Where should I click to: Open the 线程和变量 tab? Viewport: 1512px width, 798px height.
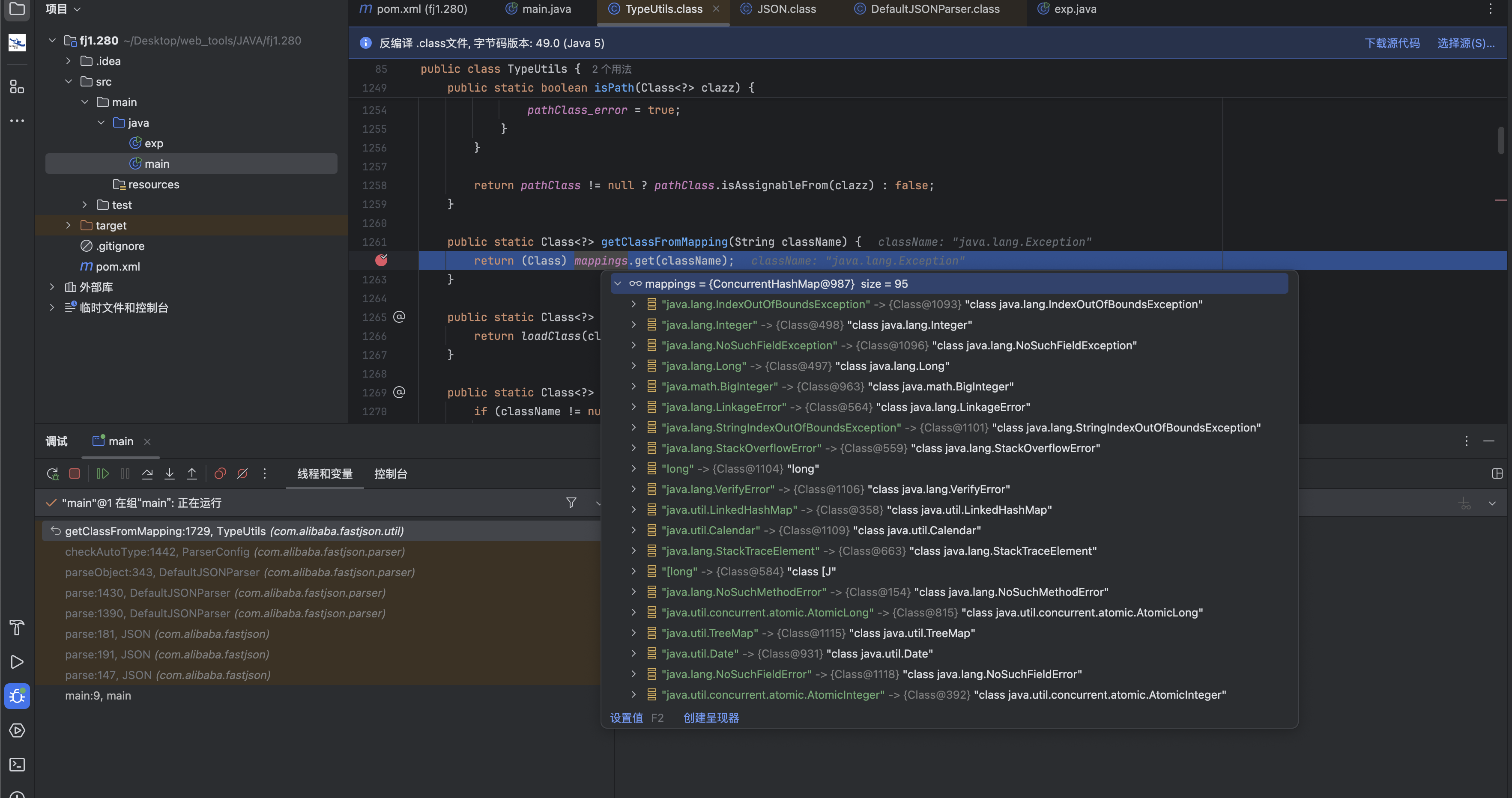point(325,473)
